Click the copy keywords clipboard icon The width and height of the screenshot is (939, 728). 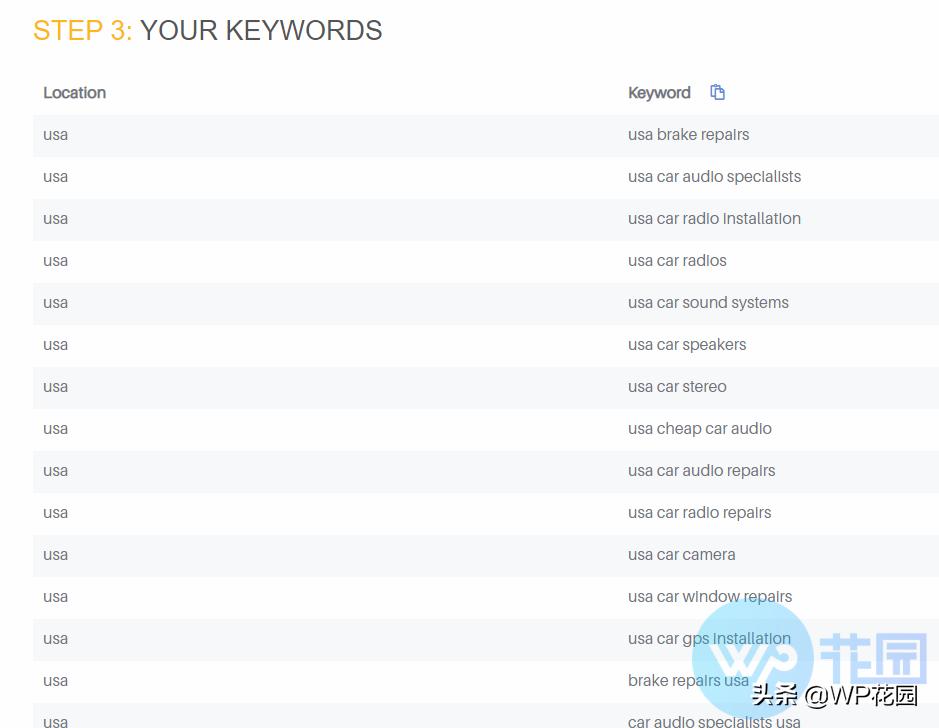click(717, 92)
